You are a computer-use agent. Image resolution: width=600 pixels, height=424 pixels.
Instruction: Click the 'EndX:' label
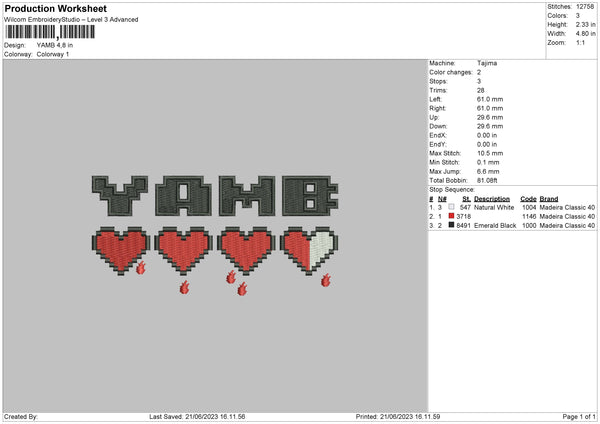(438, 135)
